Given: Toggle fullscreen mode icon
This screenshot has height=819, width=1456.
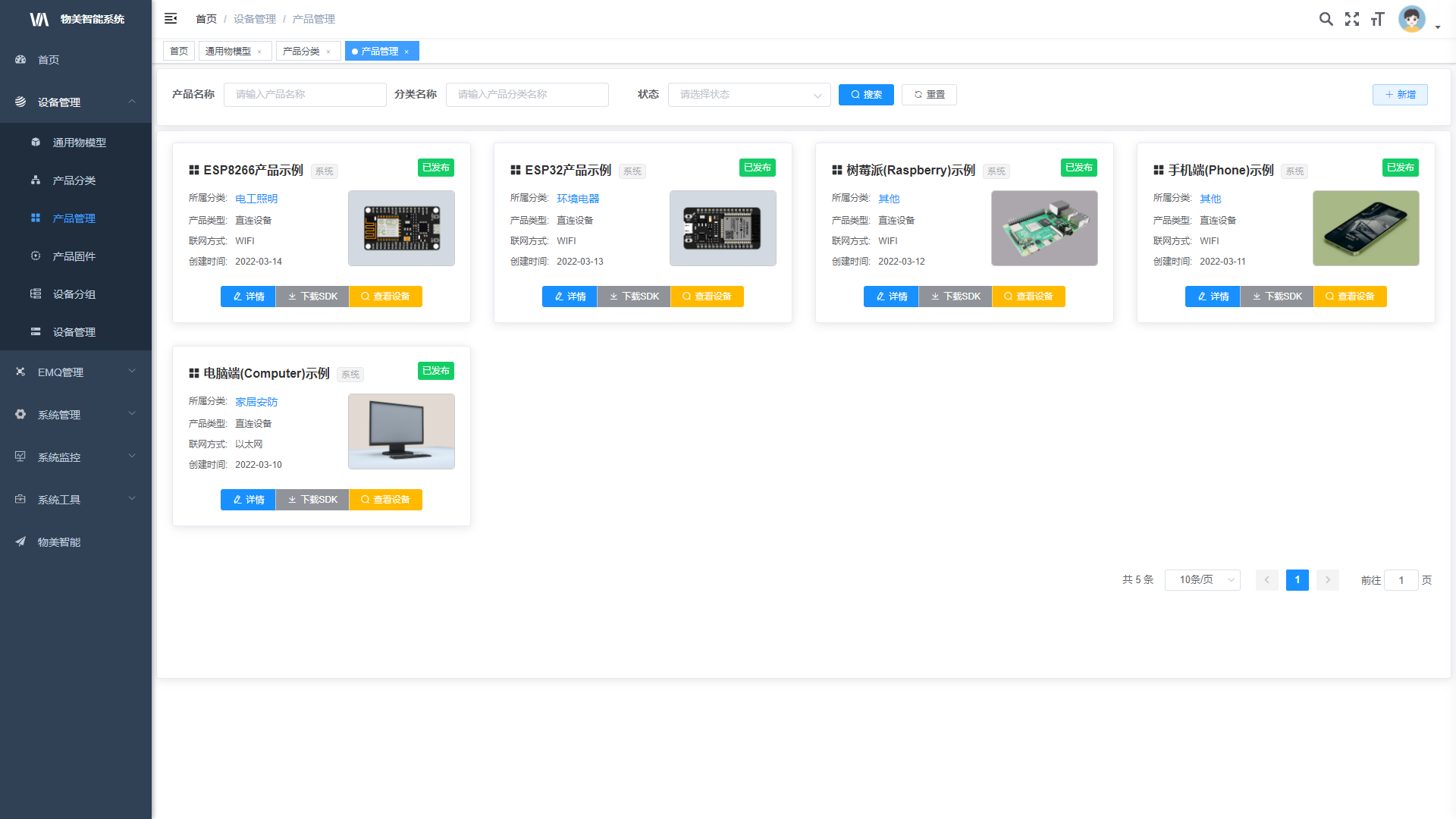Looking at the screenshot, I should (1351, 19).
